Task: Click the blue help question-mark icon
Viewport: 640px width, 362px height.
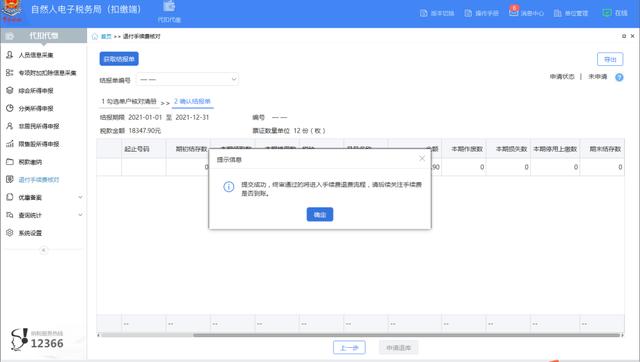Action: (x=619, y=77)
